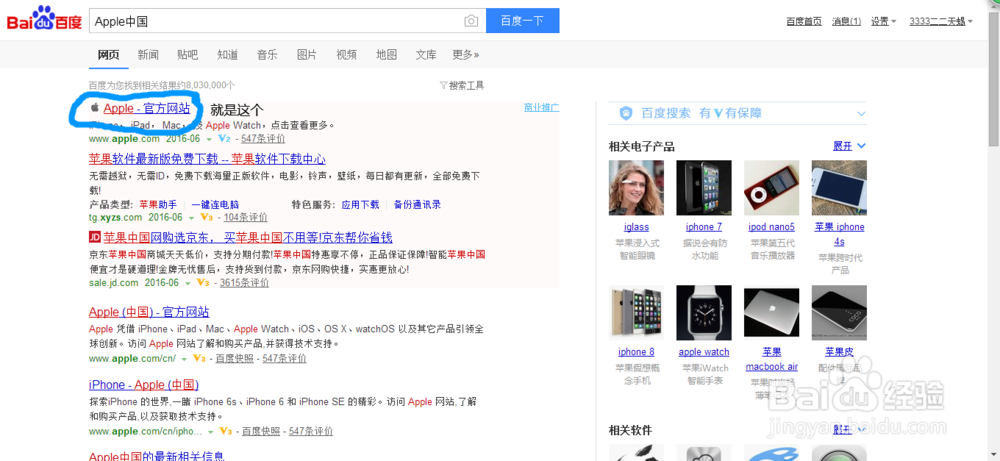
Task: Click the Baidu logo
Action: point(44,19)
